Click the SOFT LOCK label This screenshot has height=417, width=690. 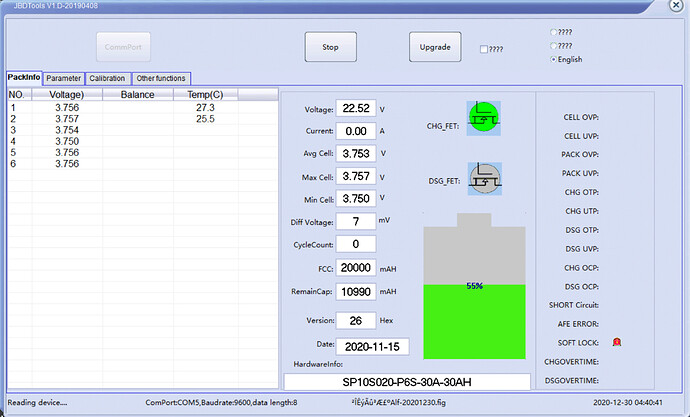[578, 343]
